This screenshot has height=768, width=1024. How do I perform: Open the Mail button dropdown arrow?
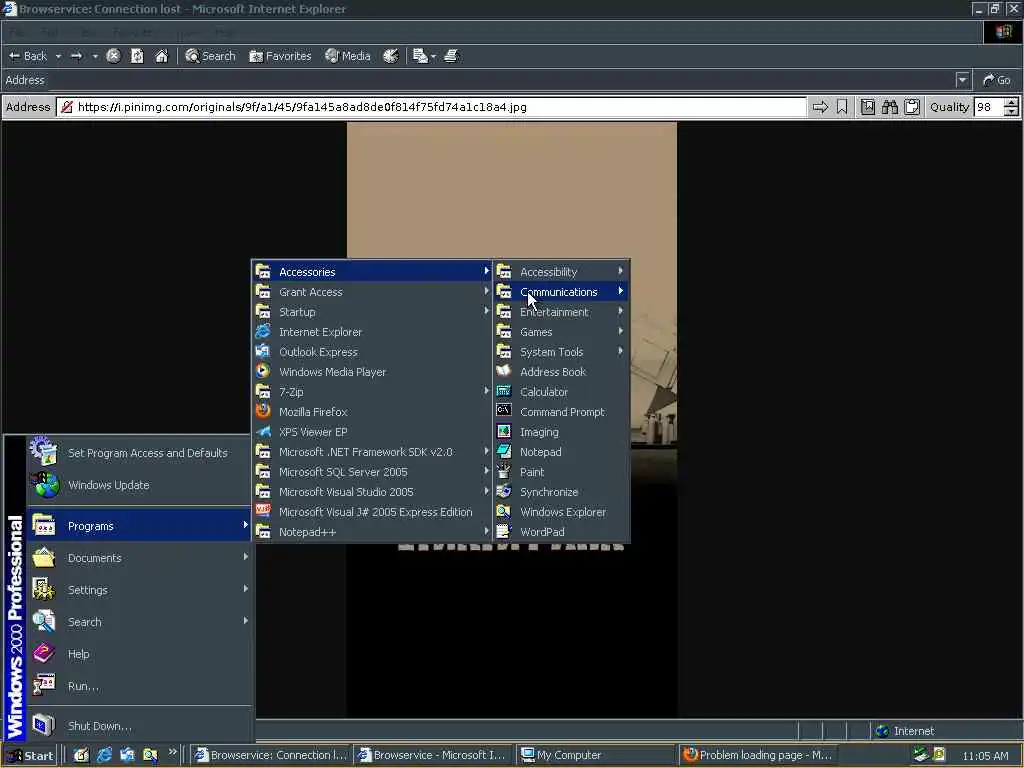[x=433, y=56]
